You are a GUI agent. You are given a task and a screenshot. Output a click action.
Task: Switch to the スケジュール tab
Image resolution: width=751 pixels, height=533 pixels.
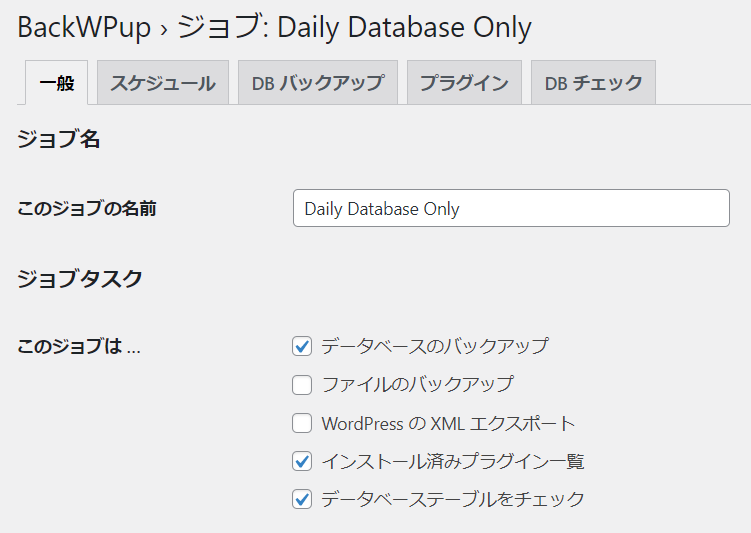(163, 82)
